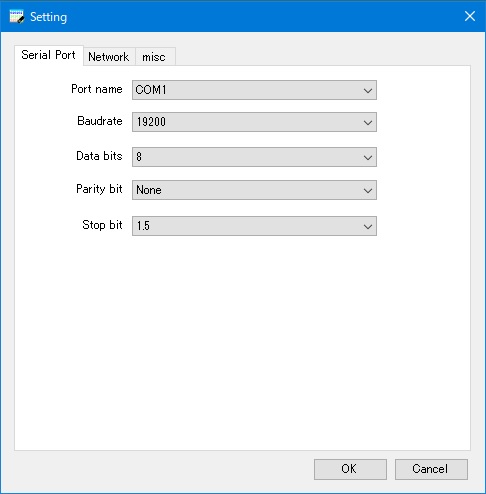Switch to the Network tab
The width and height of the screenshot is (486, 494).
pyautogui.click(x=109, y=57)
